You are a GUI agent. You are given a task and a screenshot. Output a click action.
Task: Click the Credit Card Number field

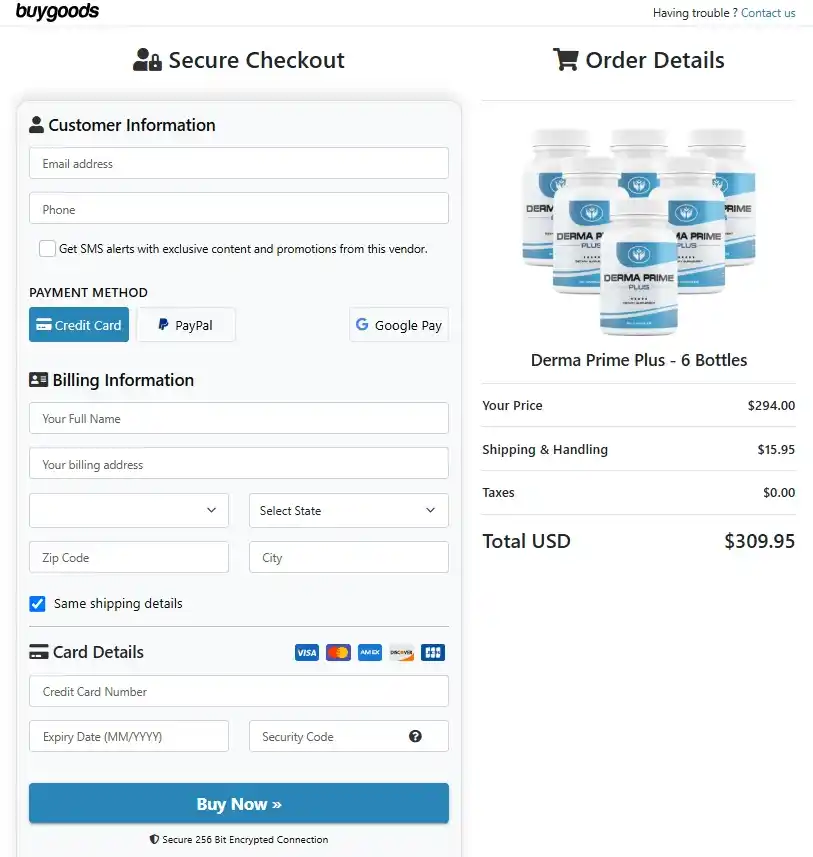pos(239,691)
